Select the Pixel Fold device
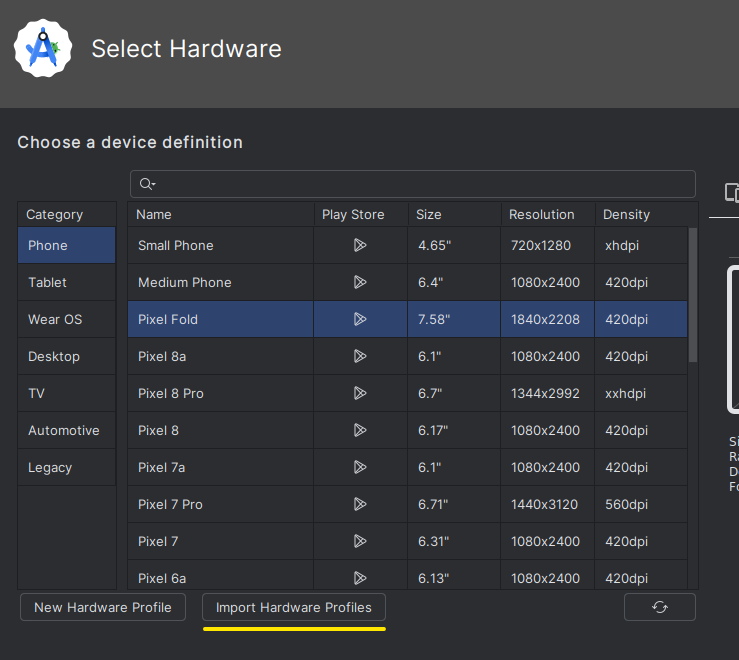The width and height of the screenshot is (739, 660). 221,319
